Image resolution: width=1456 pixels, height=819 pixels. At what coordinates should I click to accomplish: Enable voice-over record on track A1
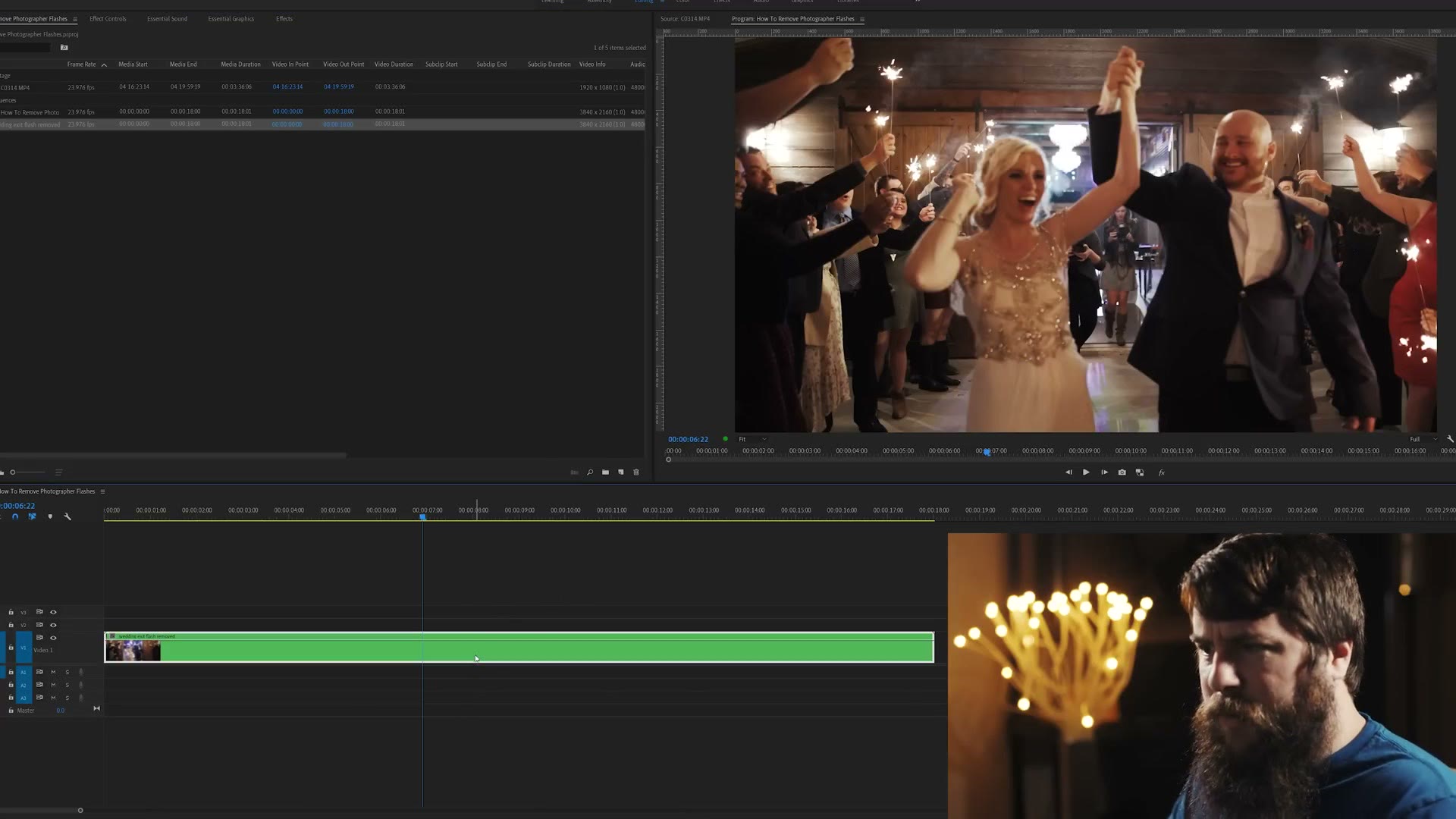(x=81, y=672)
